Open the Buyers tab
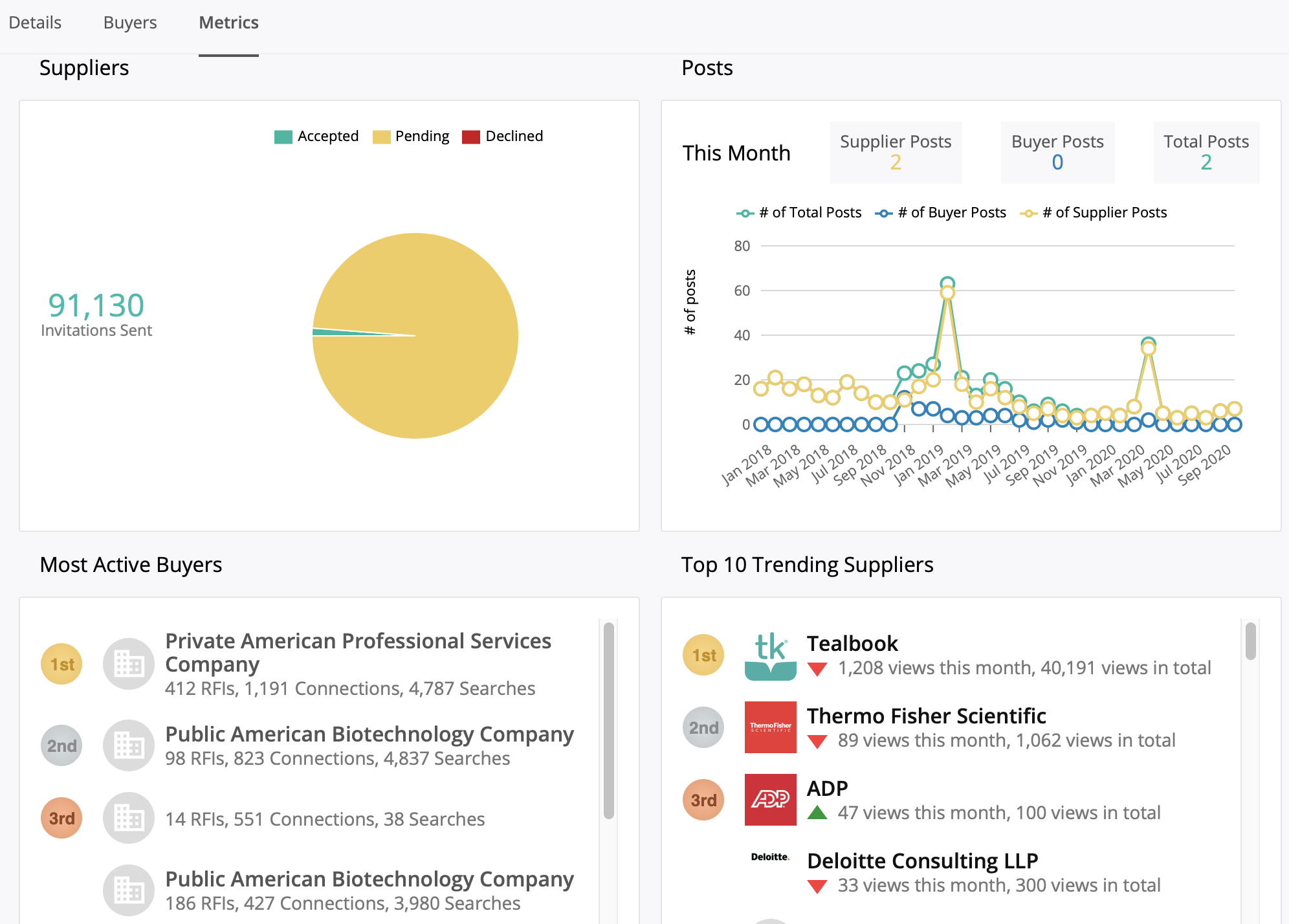Screen dimensions: 1289x924 130,23
